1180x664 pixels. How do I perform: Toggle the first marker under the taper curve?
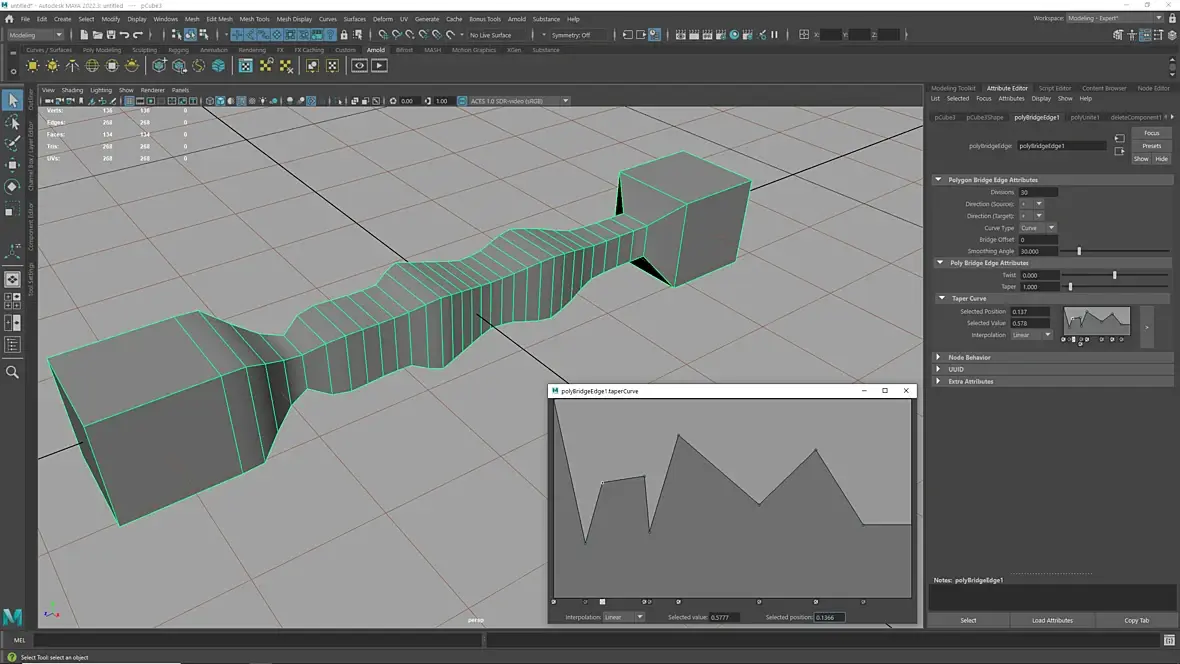click(553, 602)
